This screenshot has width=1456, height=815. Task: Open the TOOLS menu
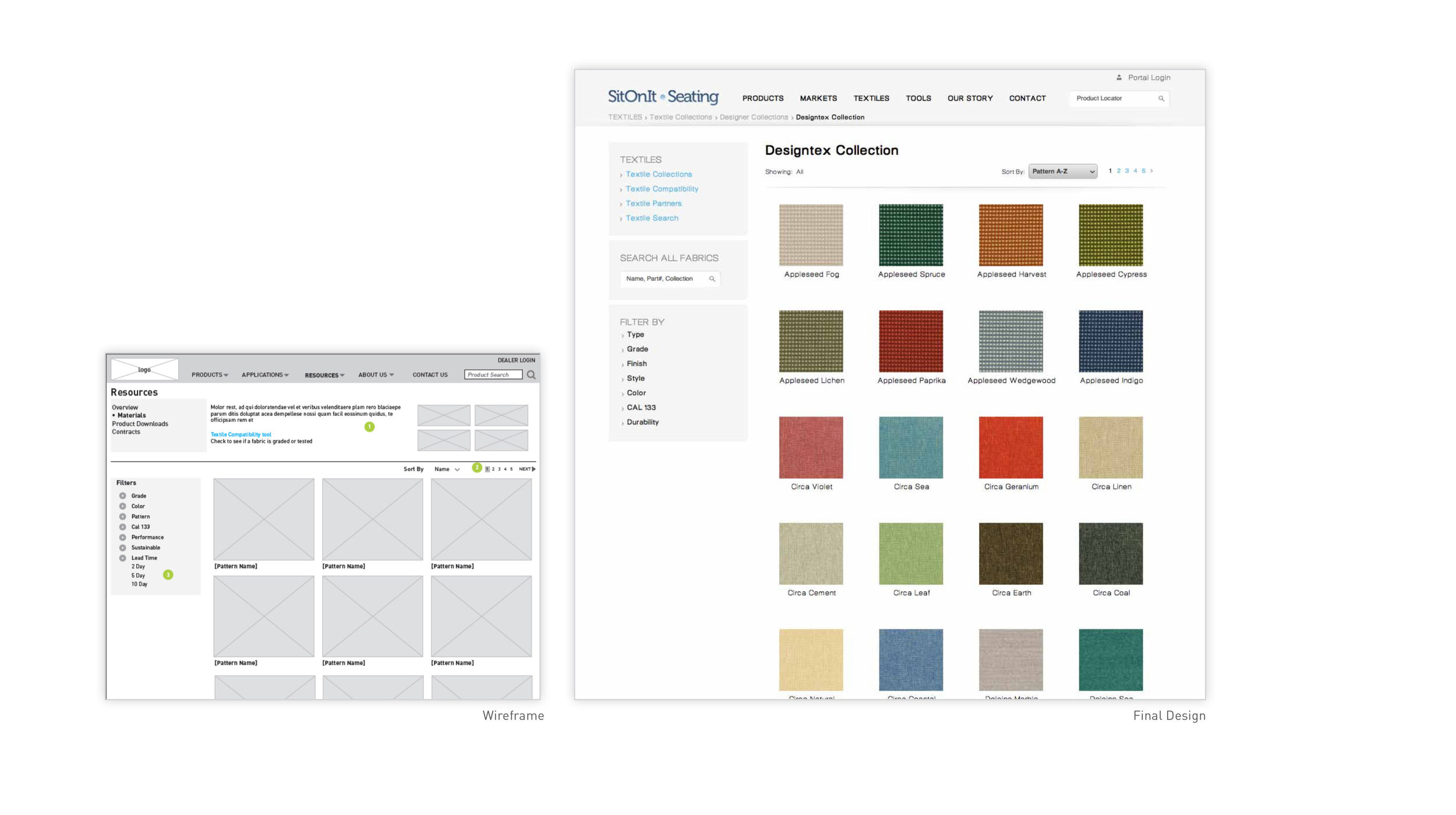point(918,98)
